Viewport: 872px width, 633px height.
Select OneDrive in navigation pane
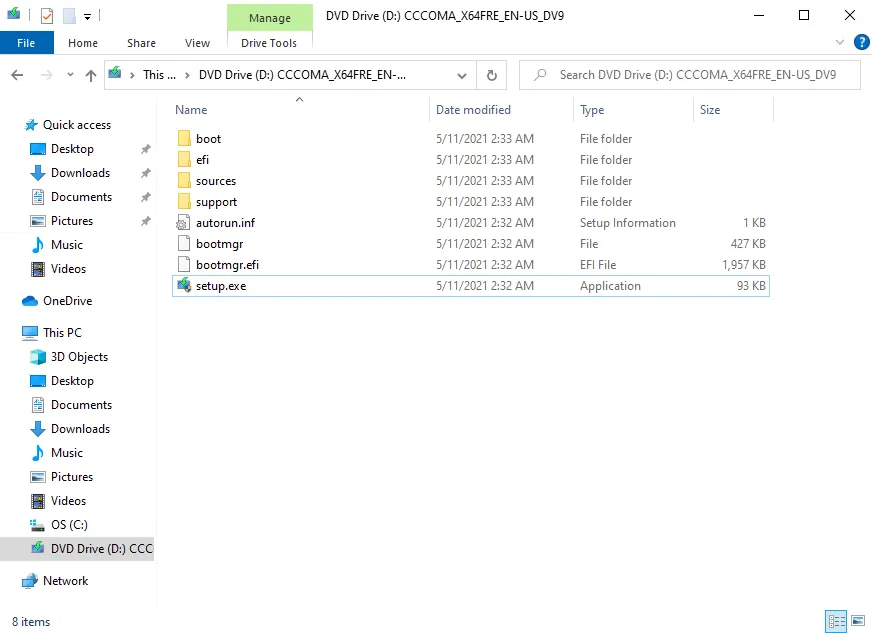coord(67,300)
